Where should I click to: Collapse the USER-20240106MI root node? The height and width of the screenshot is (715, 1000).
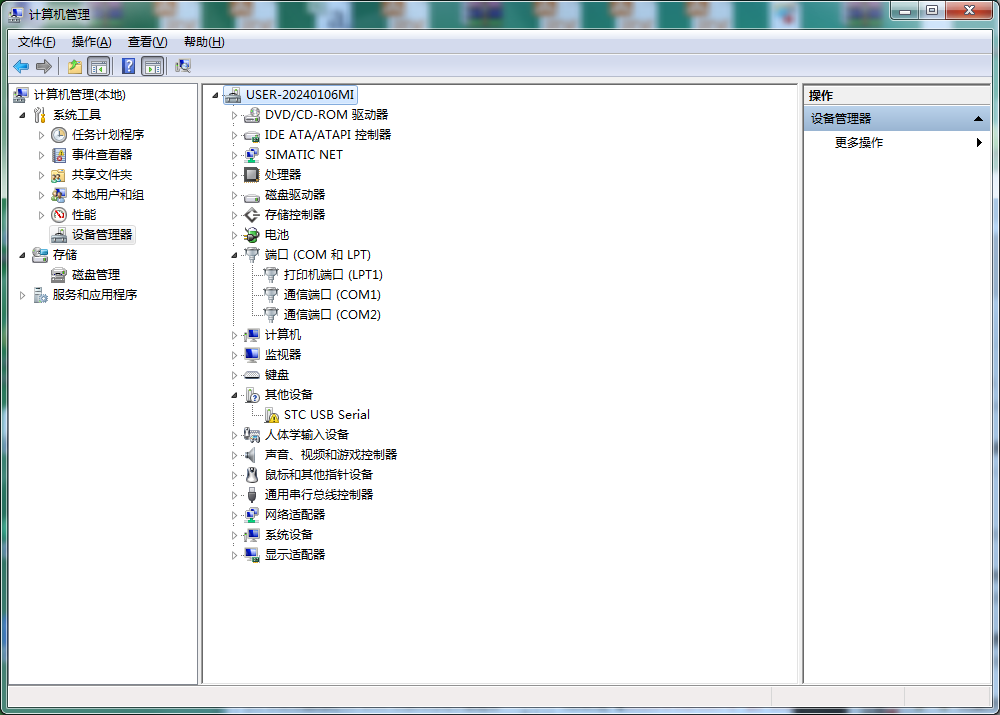tap(216, 96)
